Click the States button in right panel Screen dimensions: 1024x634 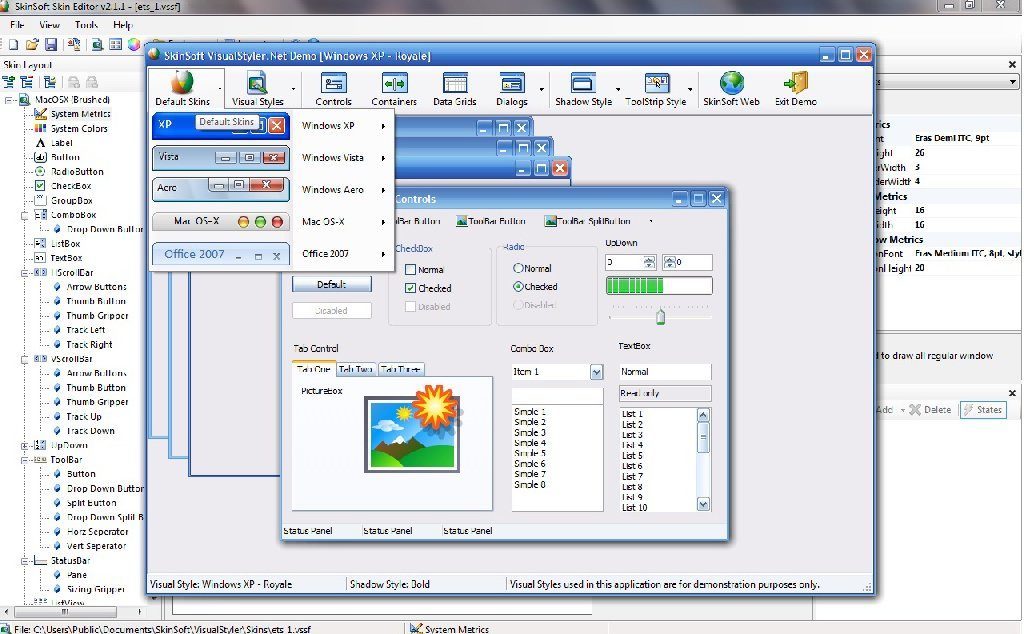pyautogui.click(x=983, y=409)
